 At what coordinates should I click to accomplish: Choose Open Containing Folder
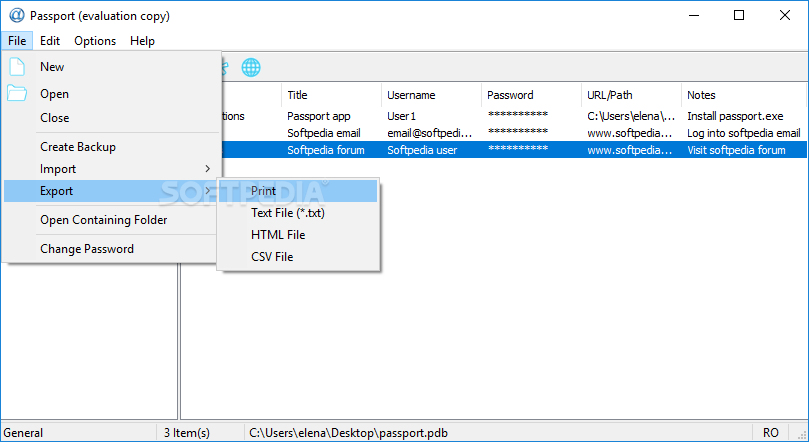(104, 220)
